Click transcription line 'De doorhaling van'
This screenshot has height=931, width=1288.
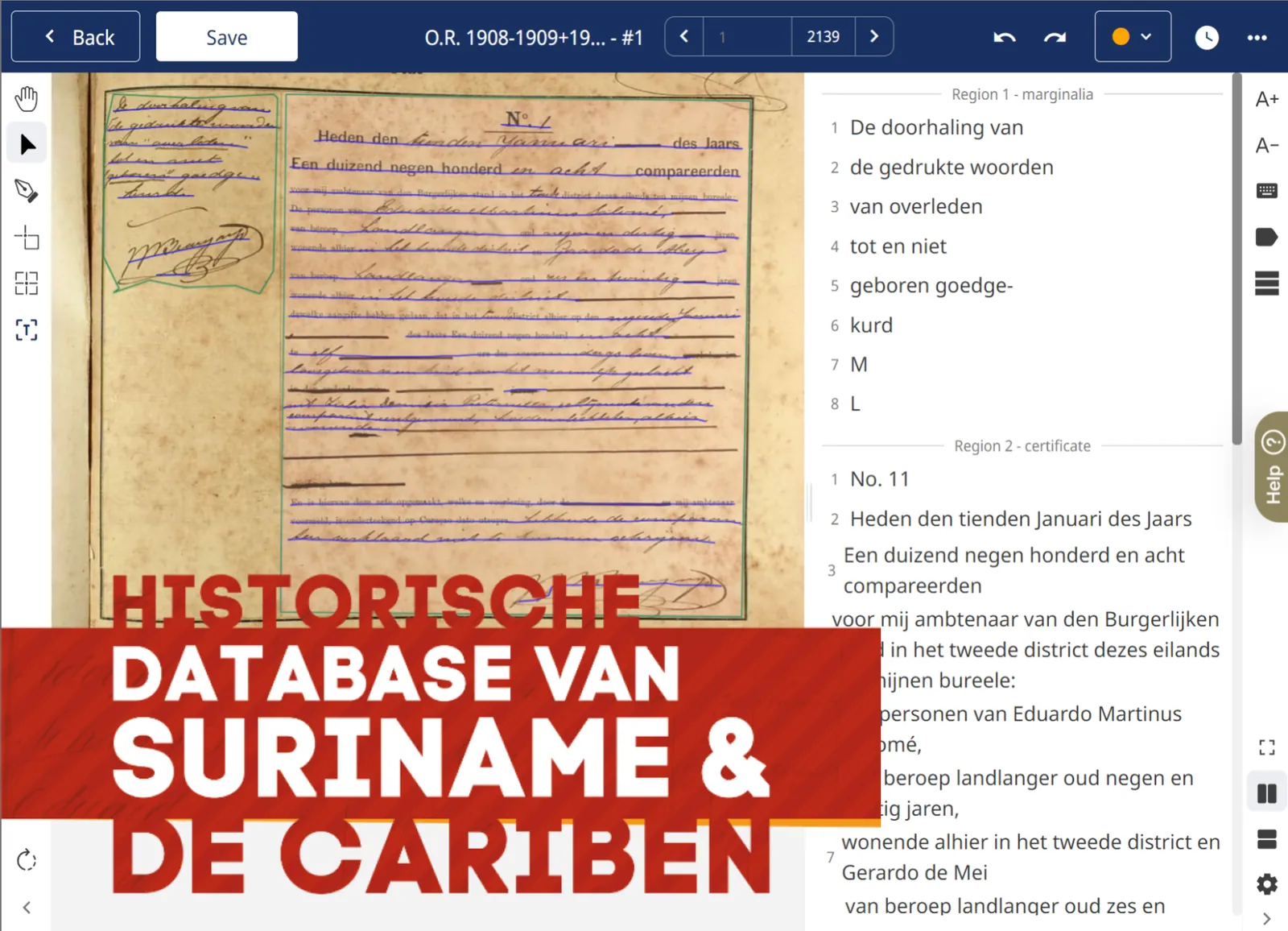pos(936,127)
